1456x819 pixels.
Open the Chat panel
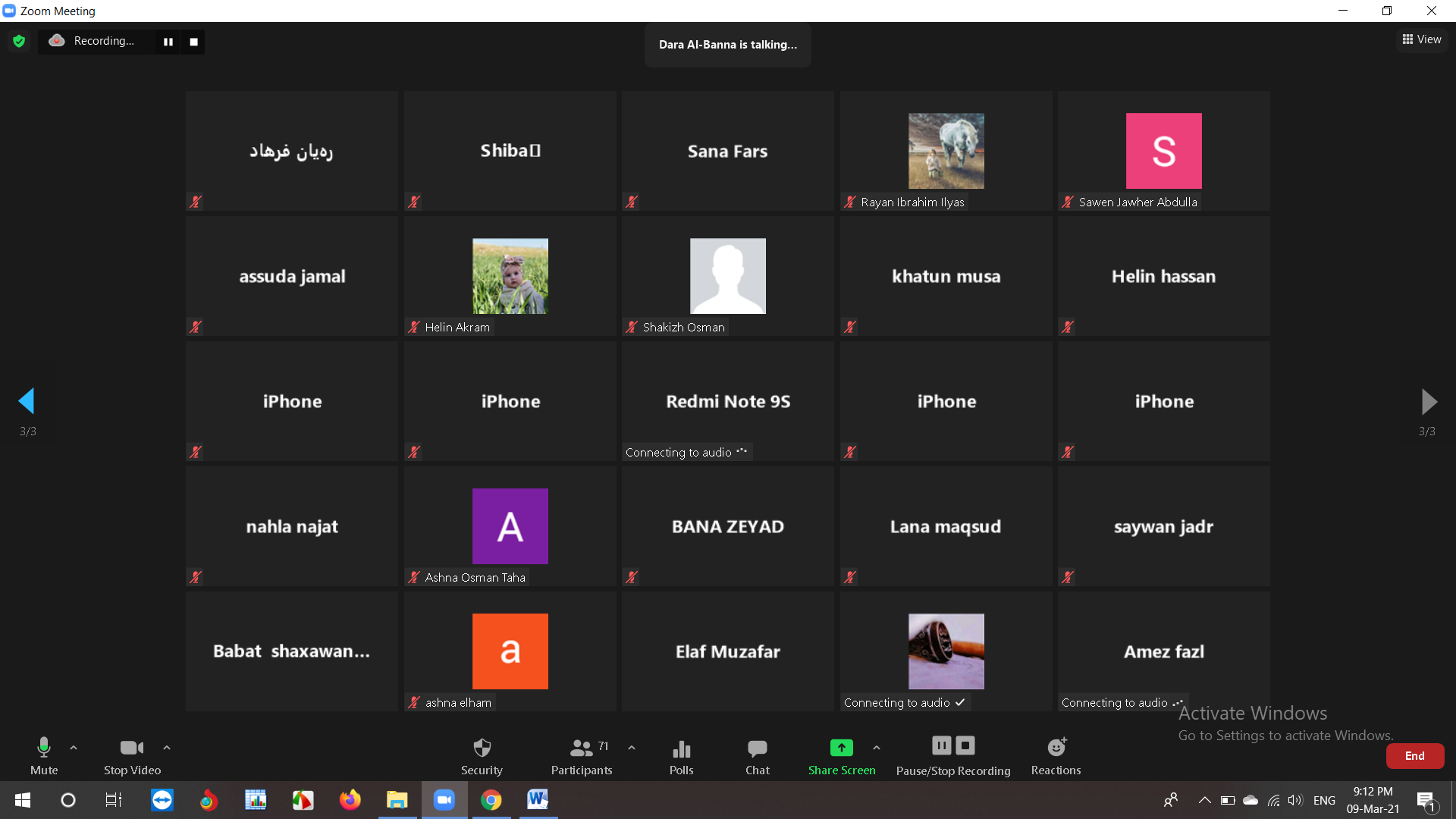(758, 756)
